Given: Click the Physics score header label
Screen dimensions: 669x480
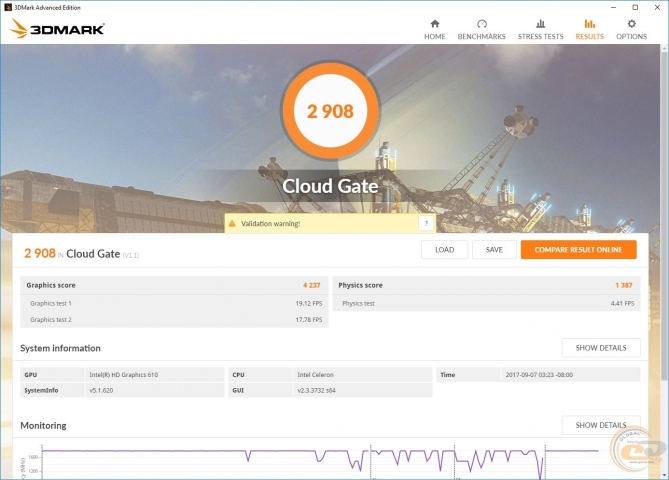Looking at the screenshot, I should pyautogui.click(x=361, y=285).
